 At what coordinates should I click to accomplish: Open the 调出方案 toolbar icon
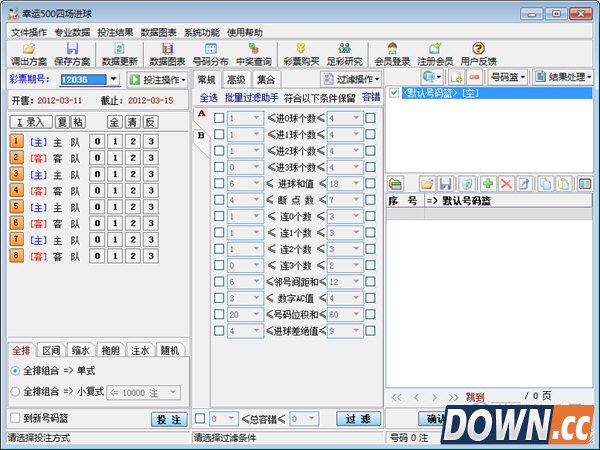pos(29,54)
